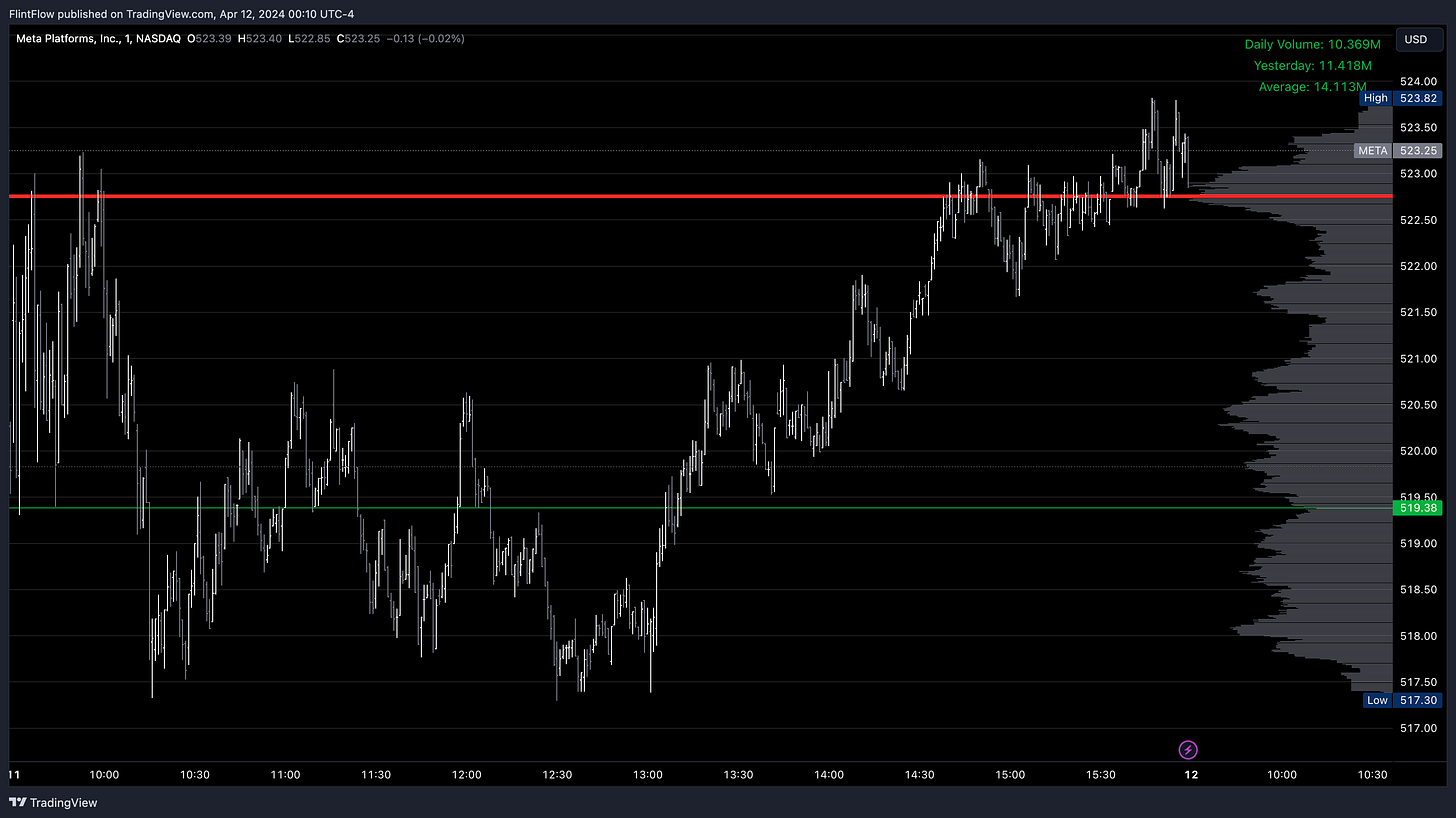Click the Average: 14.113M text
The height and width of the screenshot is (818, 1456).
pyautogui.click(x=1312, y=87)
